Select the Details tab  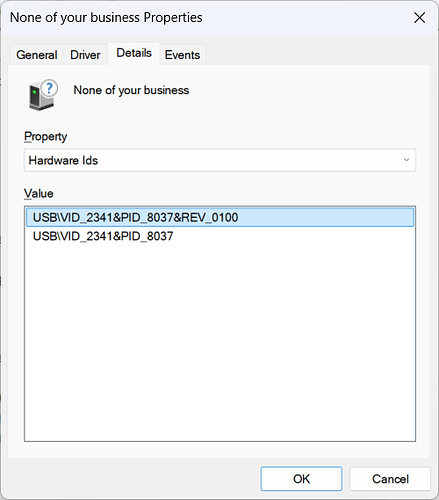(134, 53)
